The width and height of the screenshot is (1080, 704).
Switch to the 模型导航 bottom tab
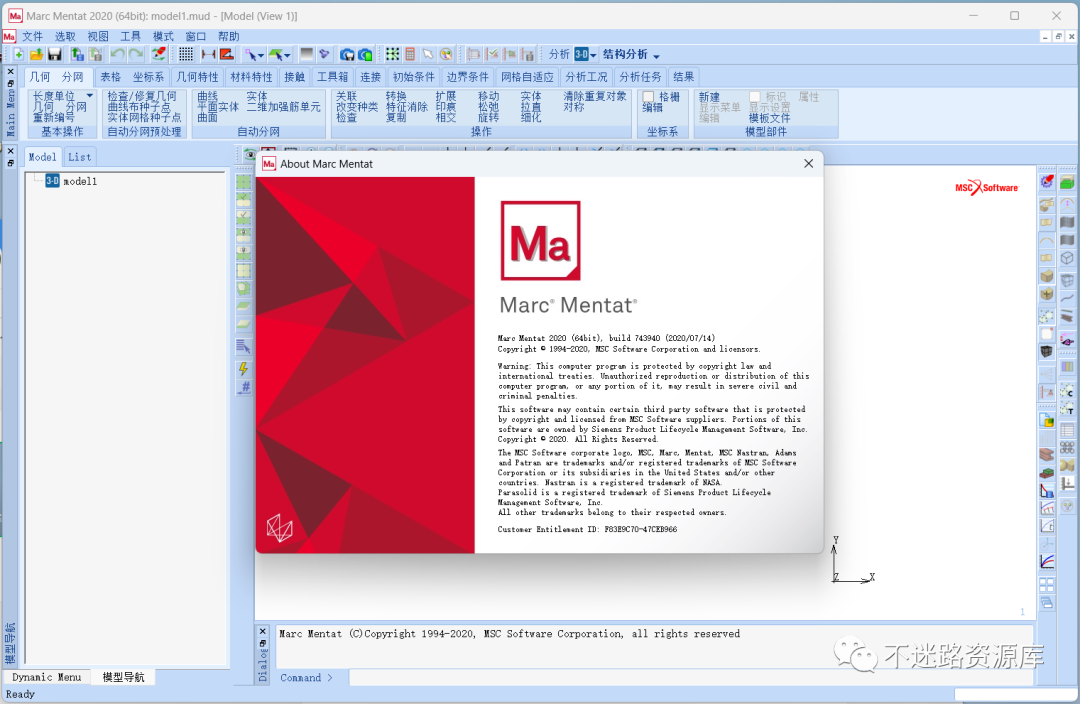coord(123,677)
